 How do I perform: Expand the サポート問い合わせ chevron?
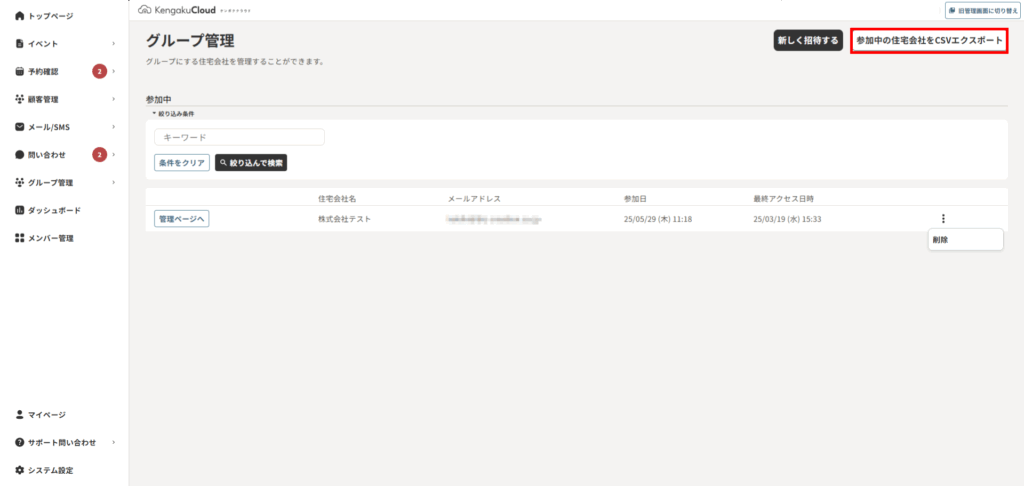coord(114,442)
